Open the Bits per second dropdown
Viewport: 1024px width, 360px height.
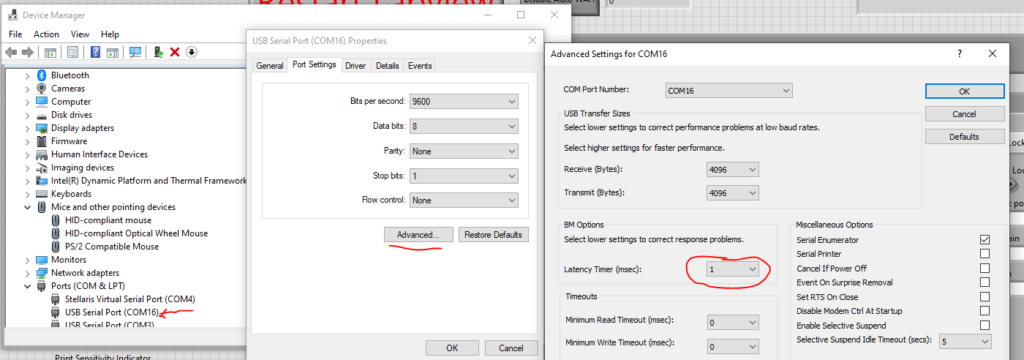tap(464, 101)
